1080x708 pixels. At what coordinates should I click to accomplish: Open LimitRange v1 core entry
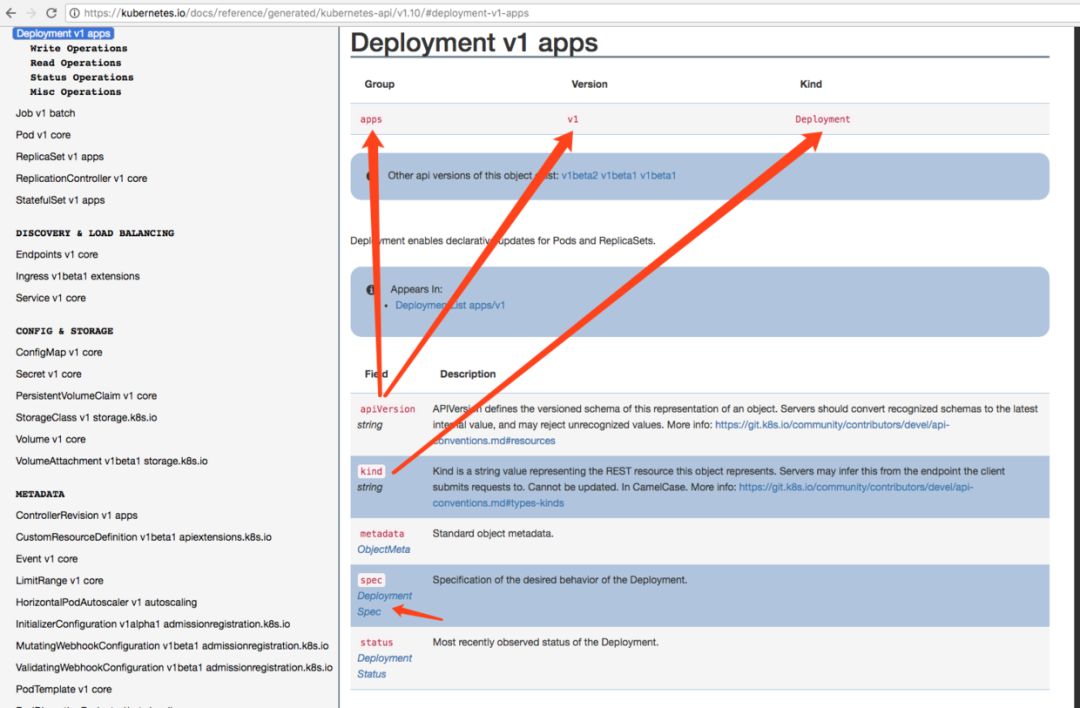60,581
